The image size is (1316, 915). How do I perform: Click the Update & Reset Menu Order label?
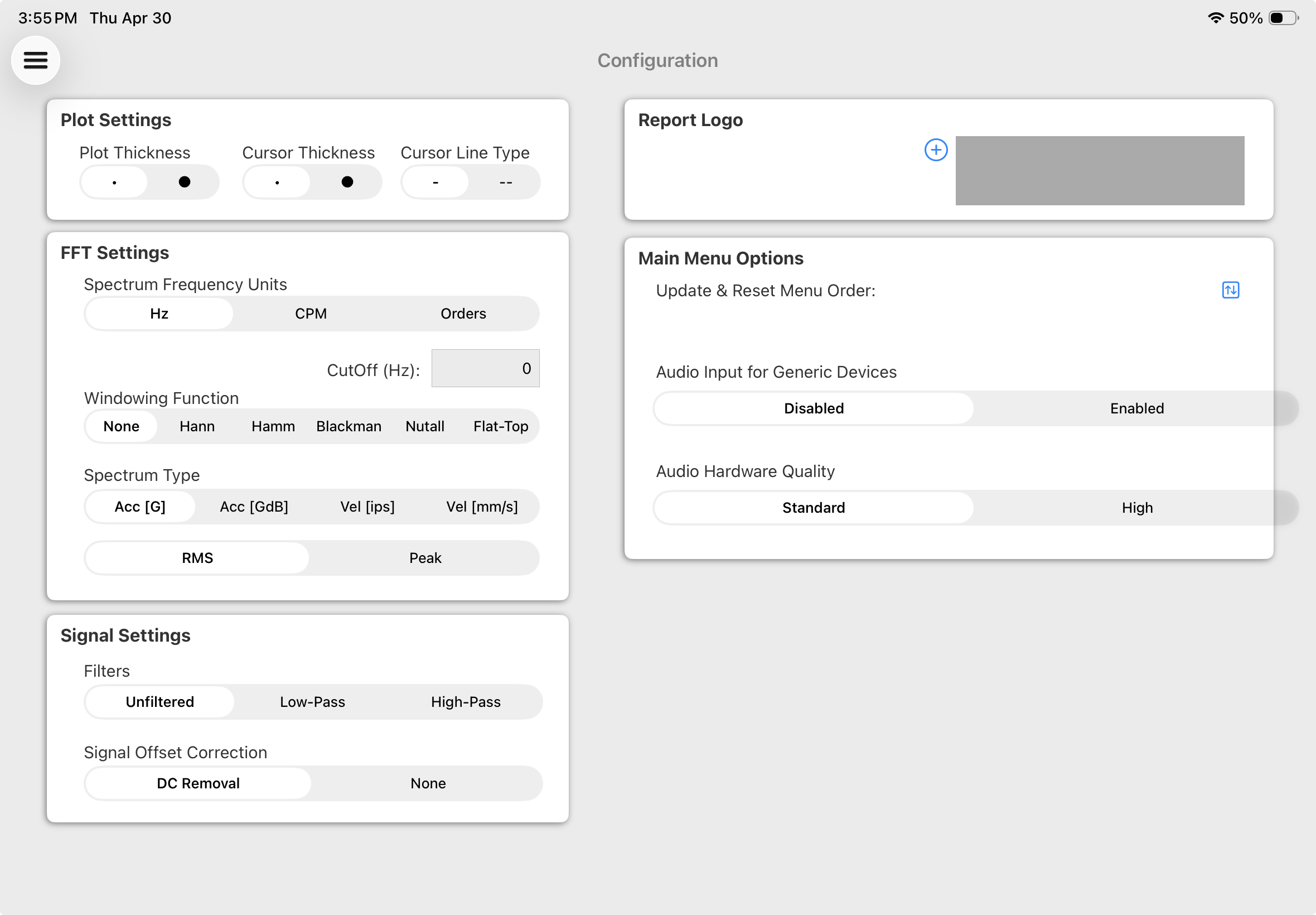click(x=766, y=291)
